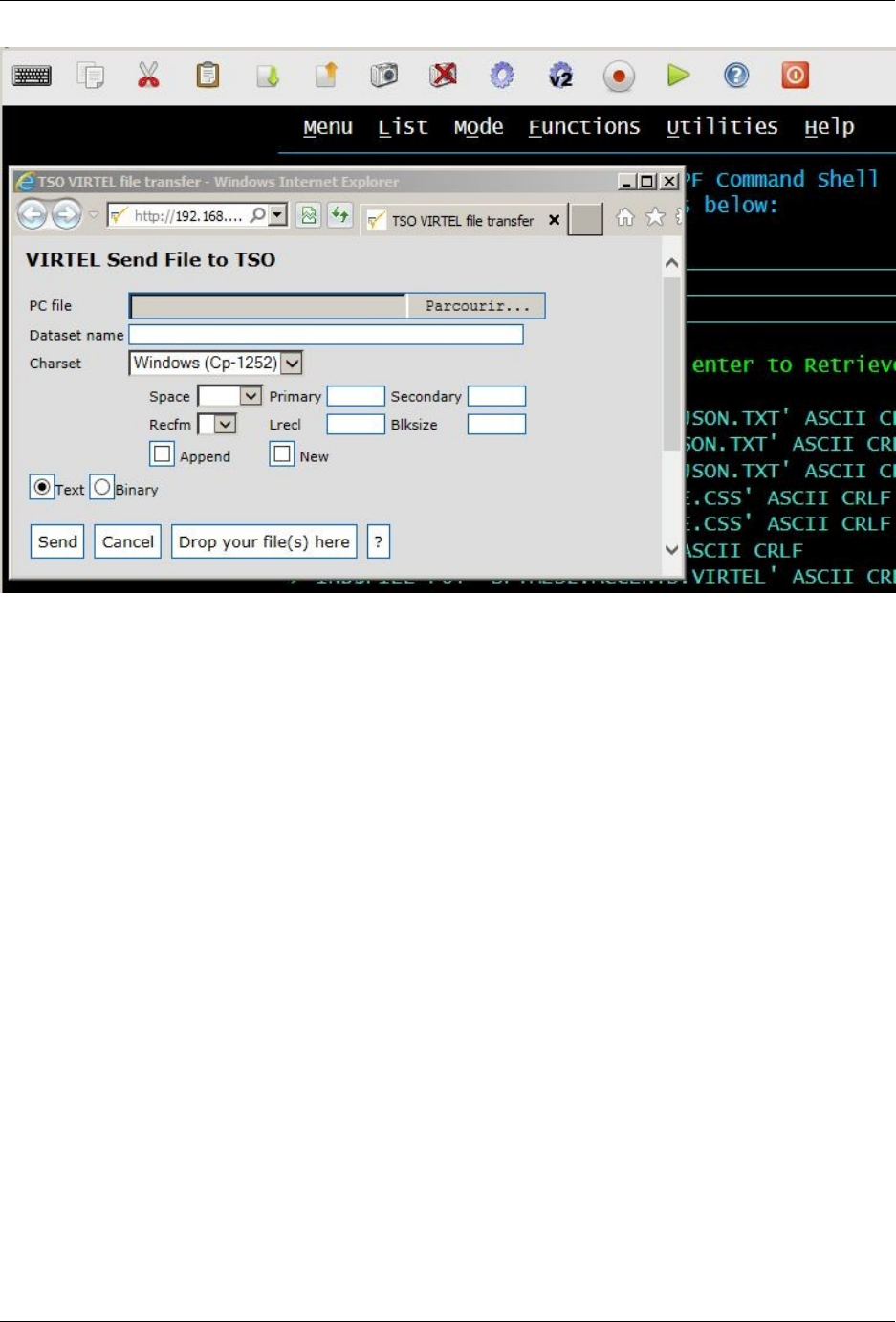
Task: Select the Binary transfer radio button
Action: click(x=102, y=487)
